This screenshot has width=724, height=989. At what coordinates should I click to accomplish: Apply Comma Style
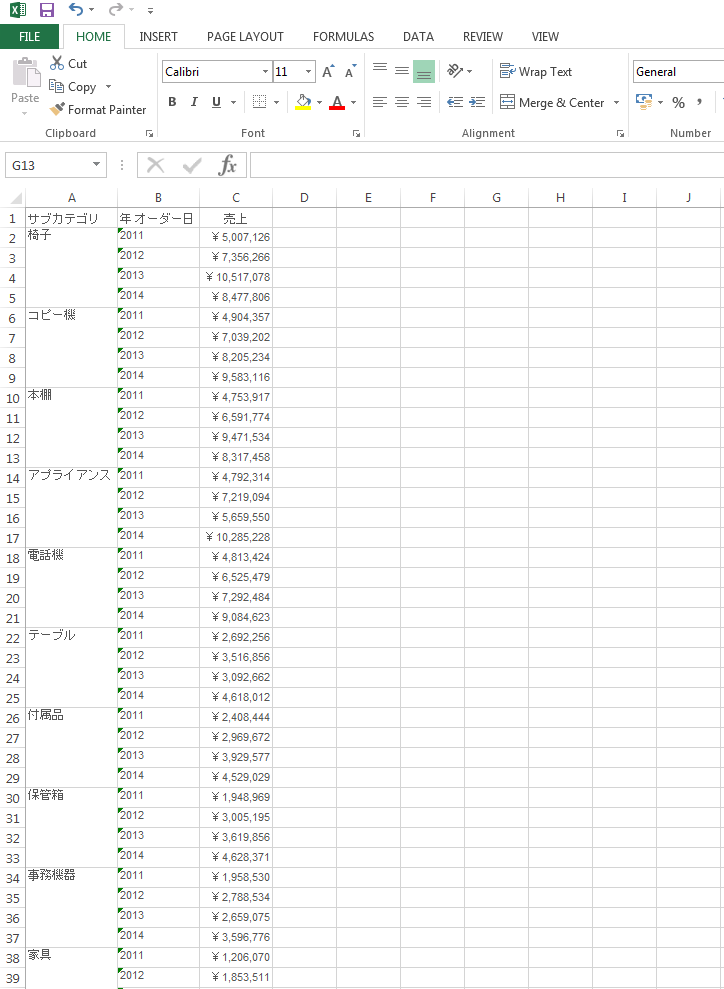699,102
